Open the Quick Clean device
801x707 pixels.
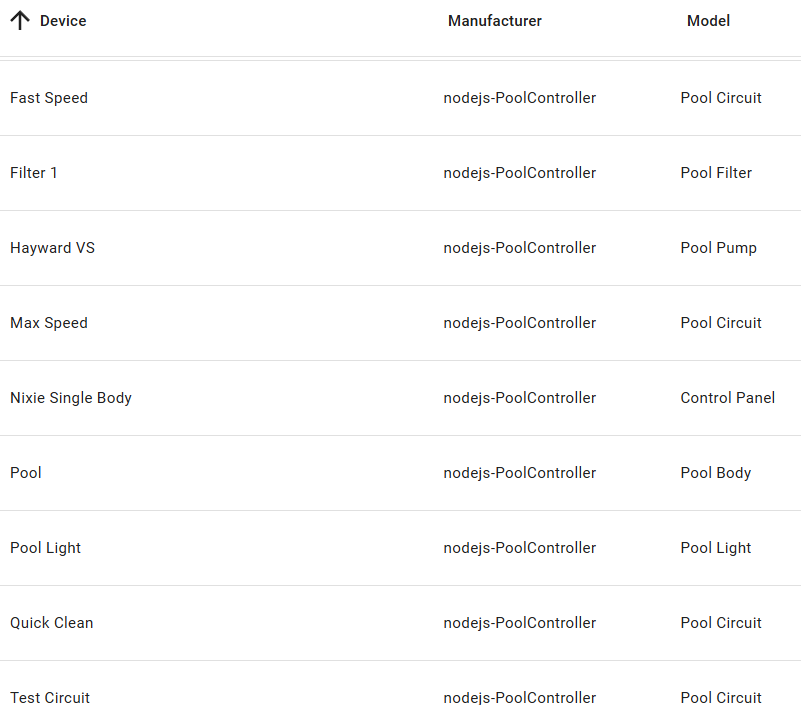pyautogui.click(x=51, y=623)
